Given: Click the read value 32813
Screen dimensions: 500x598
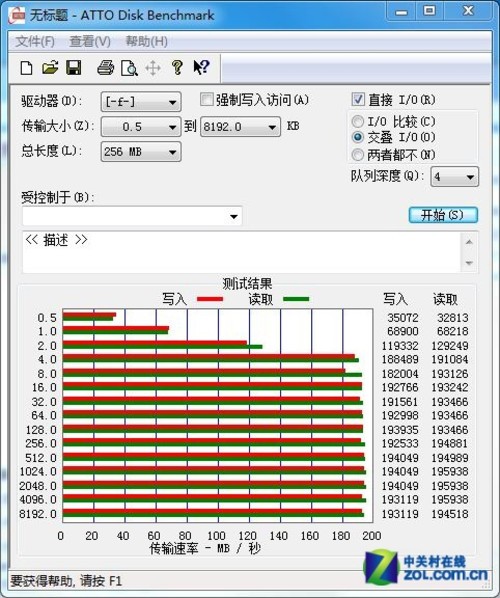Looking at the screenshot, I should (x=452, y=317).
